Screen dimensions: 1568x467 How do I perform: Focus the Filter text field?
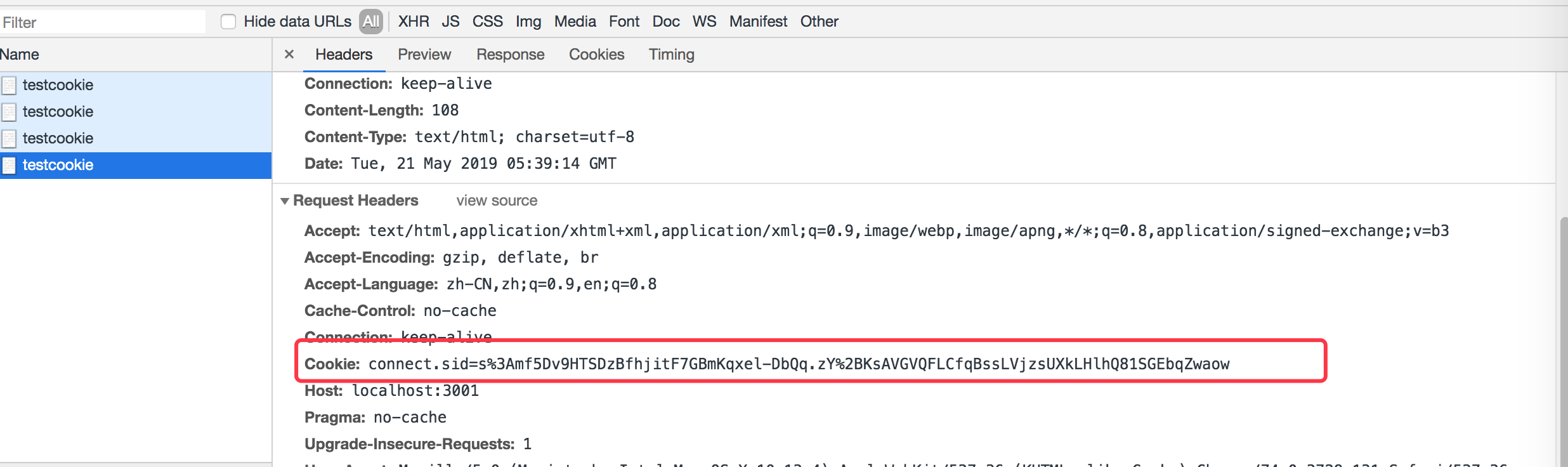101,22
